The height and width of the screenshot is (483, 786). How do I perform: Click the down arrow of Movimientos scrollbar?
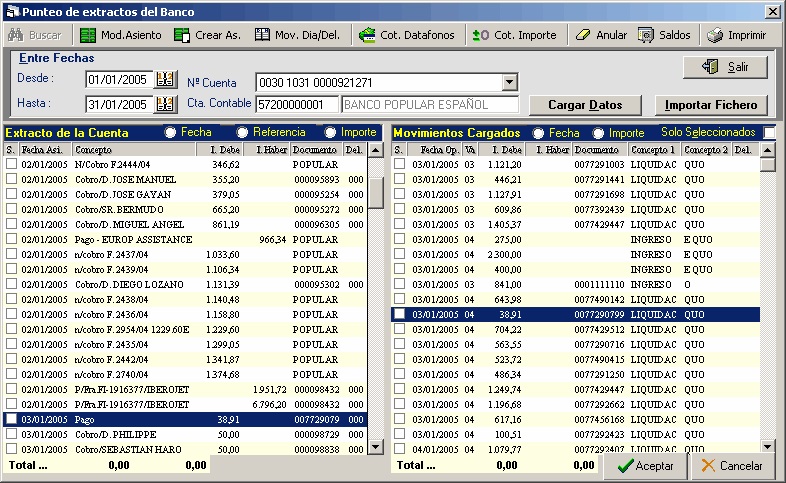(x=767, y=446)
